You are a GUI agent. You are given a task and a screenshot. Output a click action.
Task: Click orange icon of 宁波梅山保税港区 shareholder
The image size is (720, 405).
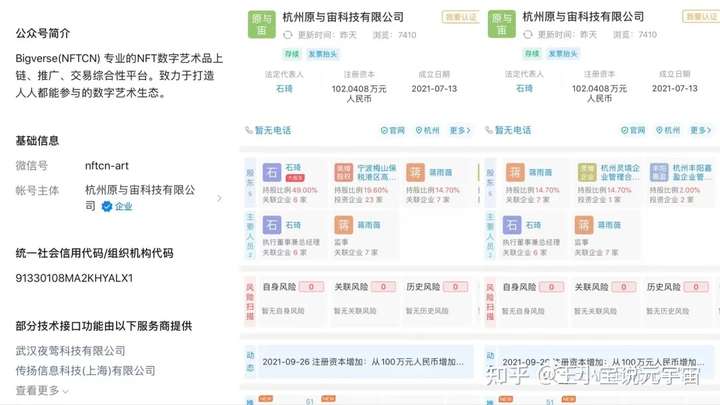tap(343, 173)
